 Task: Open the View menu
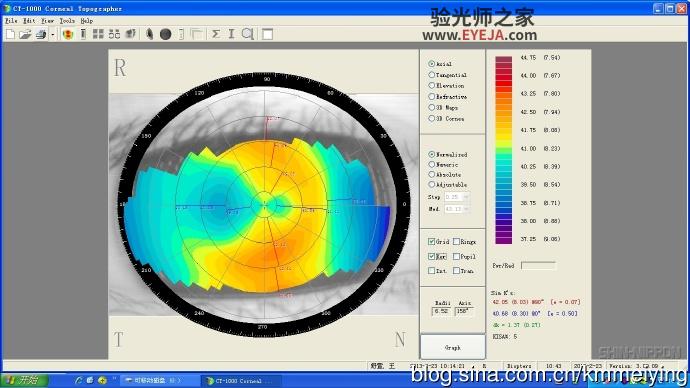(x=47, y=21)
